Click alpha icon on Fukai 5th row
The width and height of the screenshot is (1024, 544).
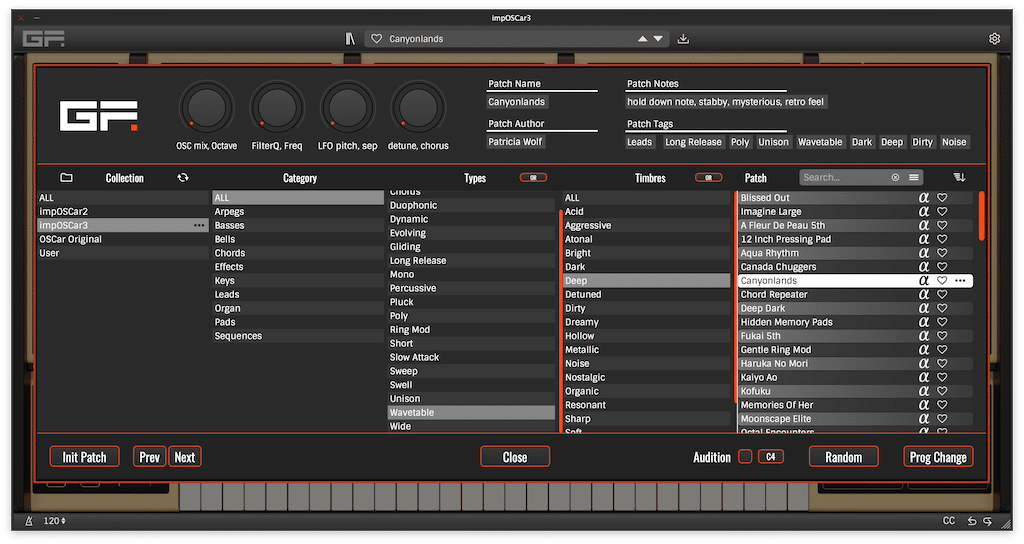[923, 336]
